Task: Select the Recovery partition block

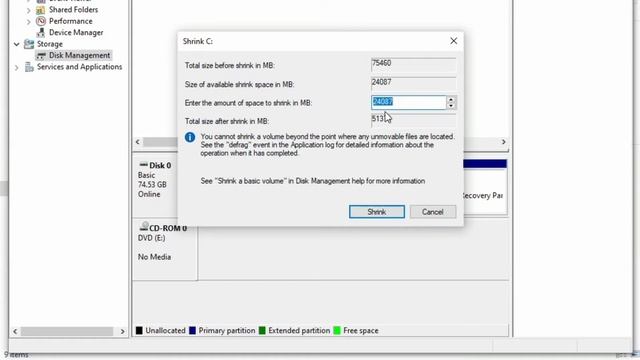Action: tap(485, 188)
